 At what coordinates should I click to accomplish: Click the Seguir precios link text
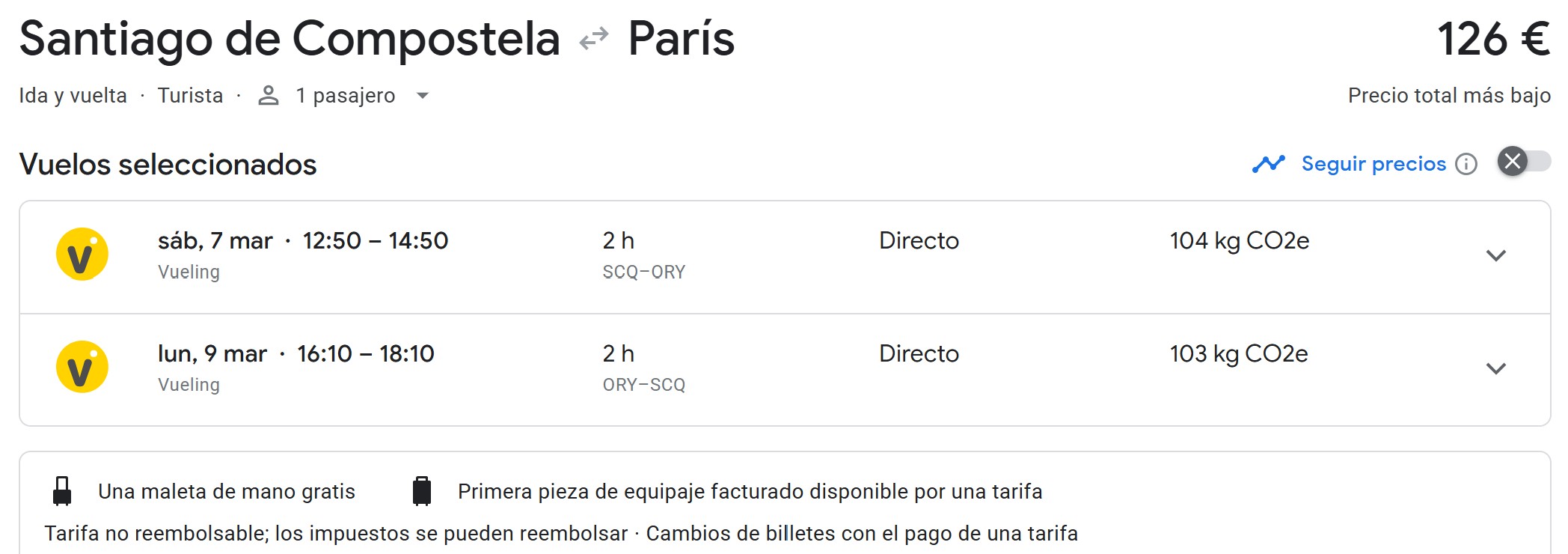[1373, 164]
